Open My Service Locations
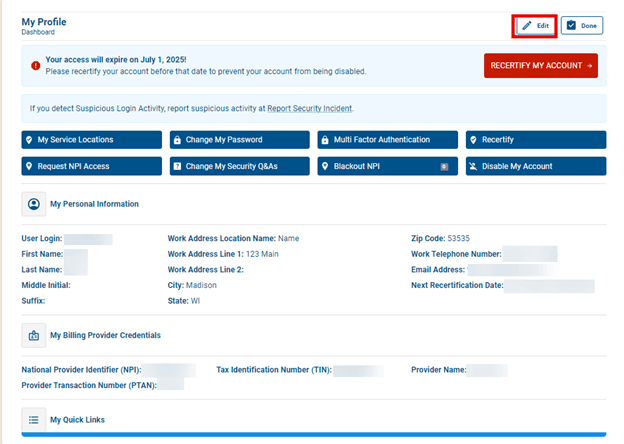This screenshot has width=624, height=444. (91, 140)
